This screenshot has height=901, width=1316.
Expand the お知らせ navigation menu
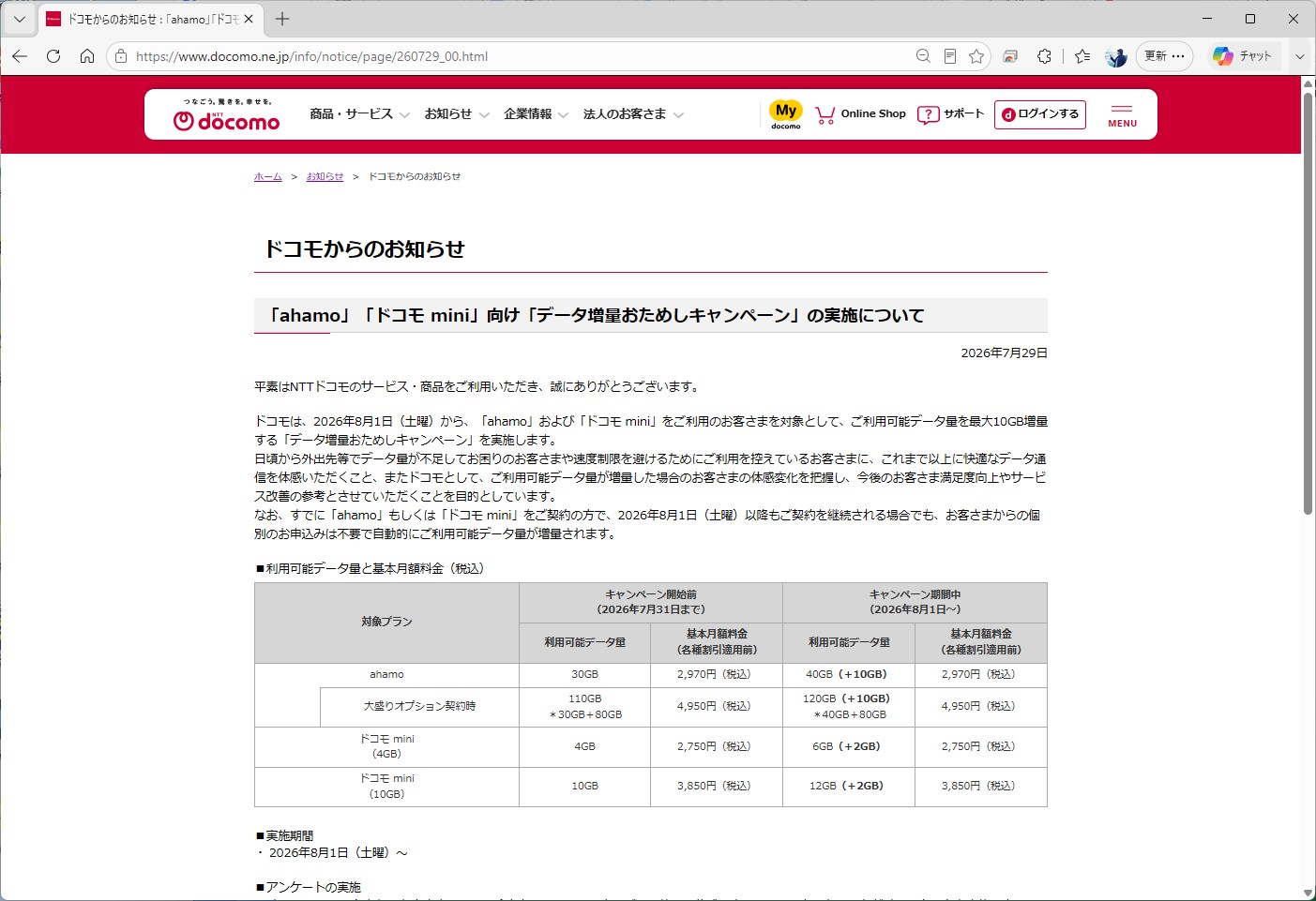click(x=457, y=114)
